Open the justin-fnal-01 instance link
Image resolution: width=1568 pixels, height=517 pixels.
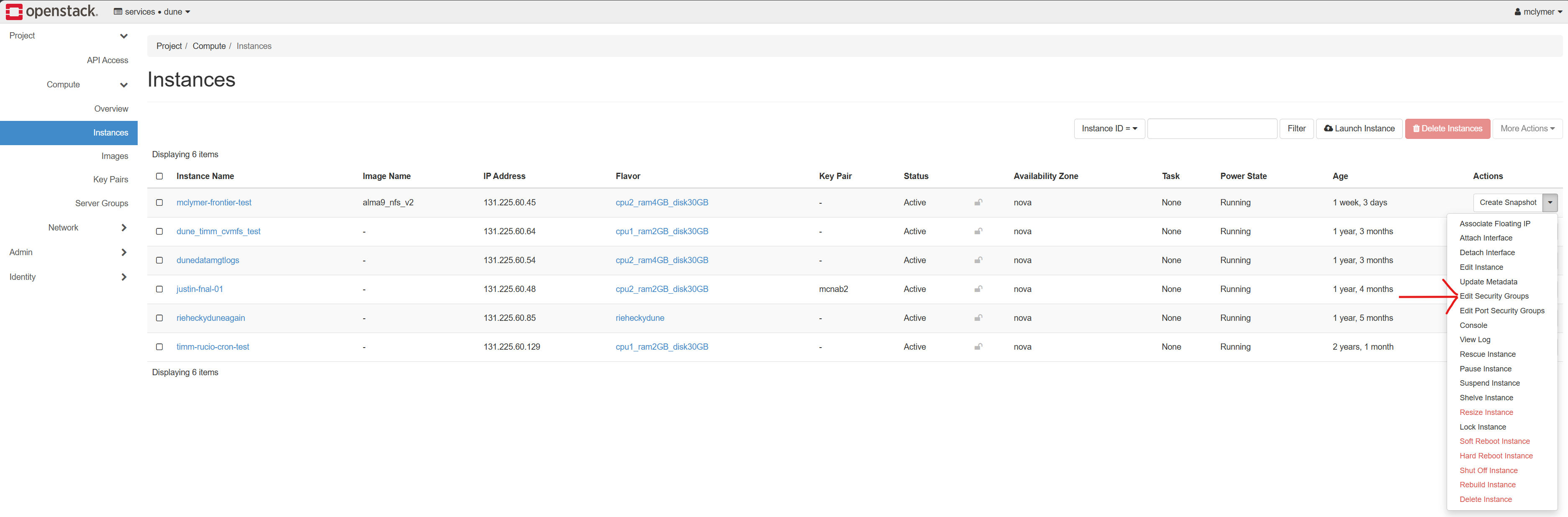click(x=200, y=289)
